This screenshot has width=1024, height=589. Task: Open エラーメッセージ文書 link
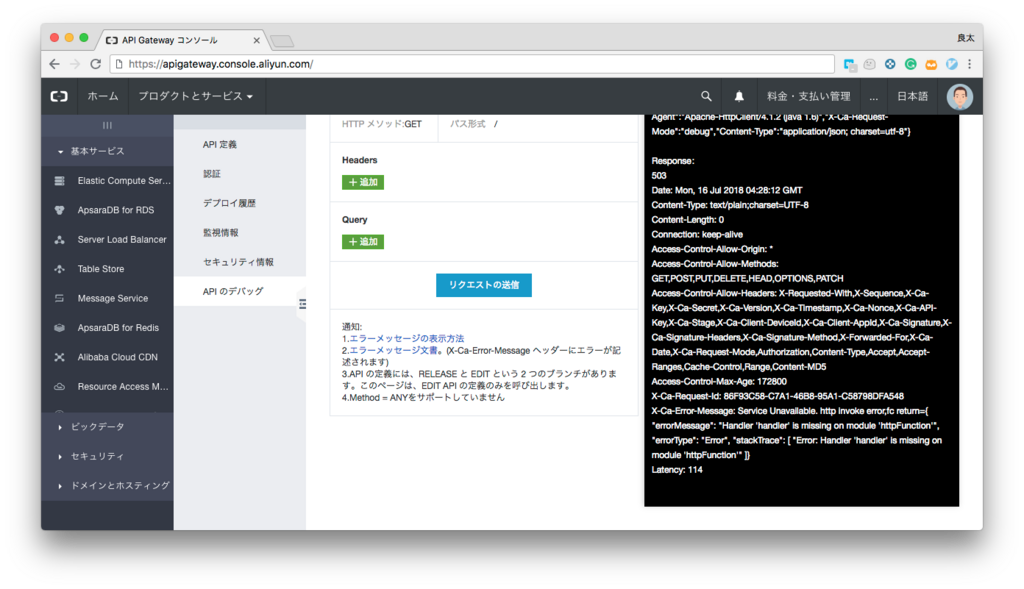[393, 350]
